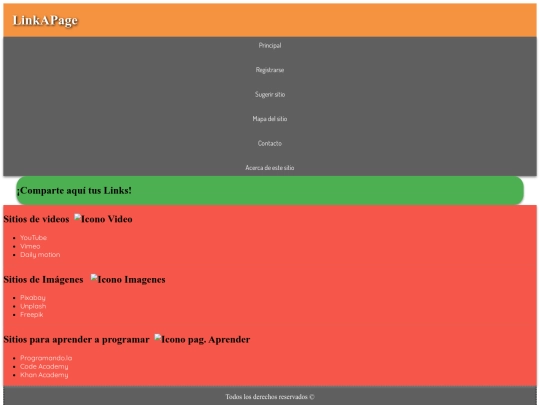Screen dimensions: 540x405
Task: Follow the Unplash link
Action: click(x=33, y=306)
